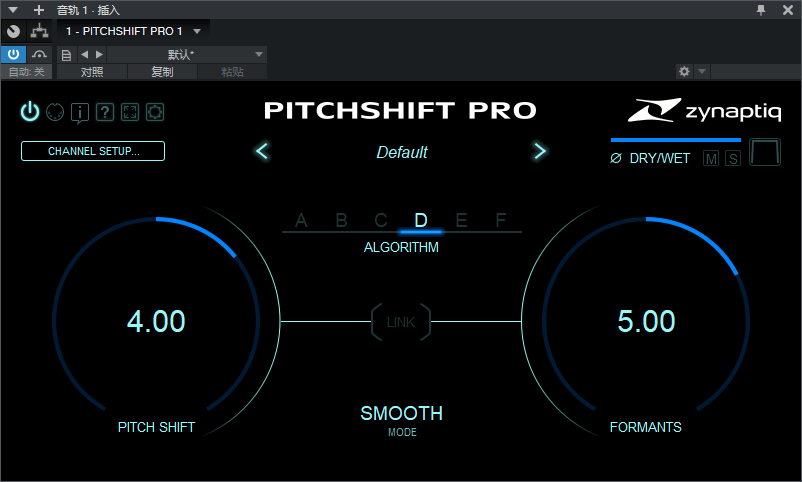The width and height of the screenshot is (802, 482).
Task: Click the 4.00 pitch shift value
Action: [x=156, y=321]
